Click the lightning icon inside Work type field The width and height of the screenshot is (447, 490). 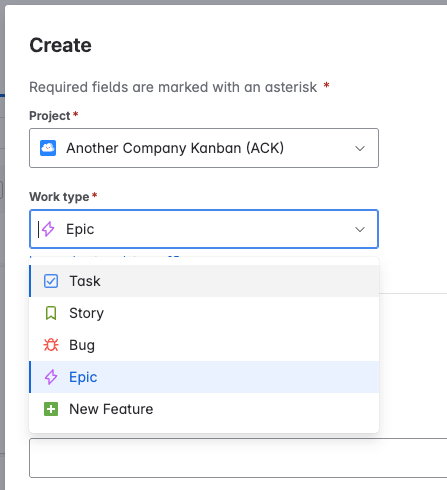point(48,229)
